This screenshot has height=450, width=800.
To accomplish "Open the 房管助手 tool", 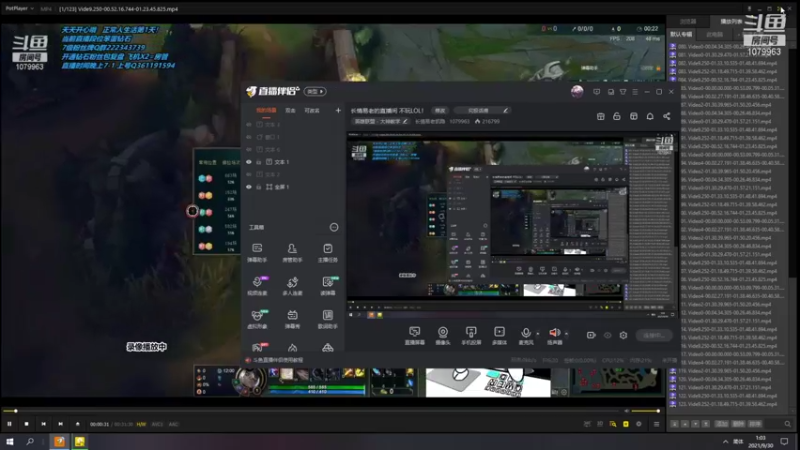I will click(x=292, y=252).
